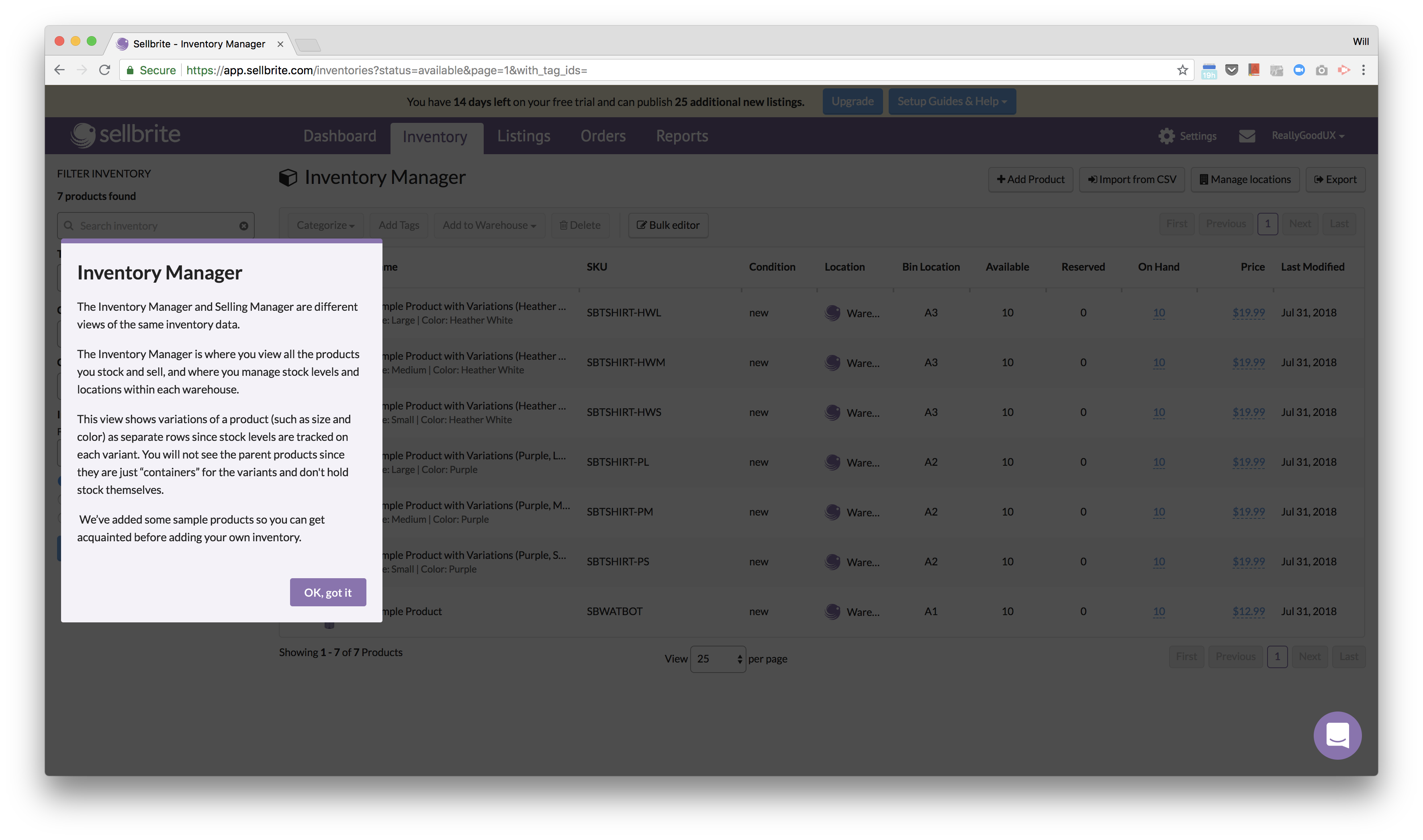The width and height of the screenshot is (1423, 840).
Task: Edit $19.99 price for SBTSHIRT-PM
Action: coord(1248,512)
